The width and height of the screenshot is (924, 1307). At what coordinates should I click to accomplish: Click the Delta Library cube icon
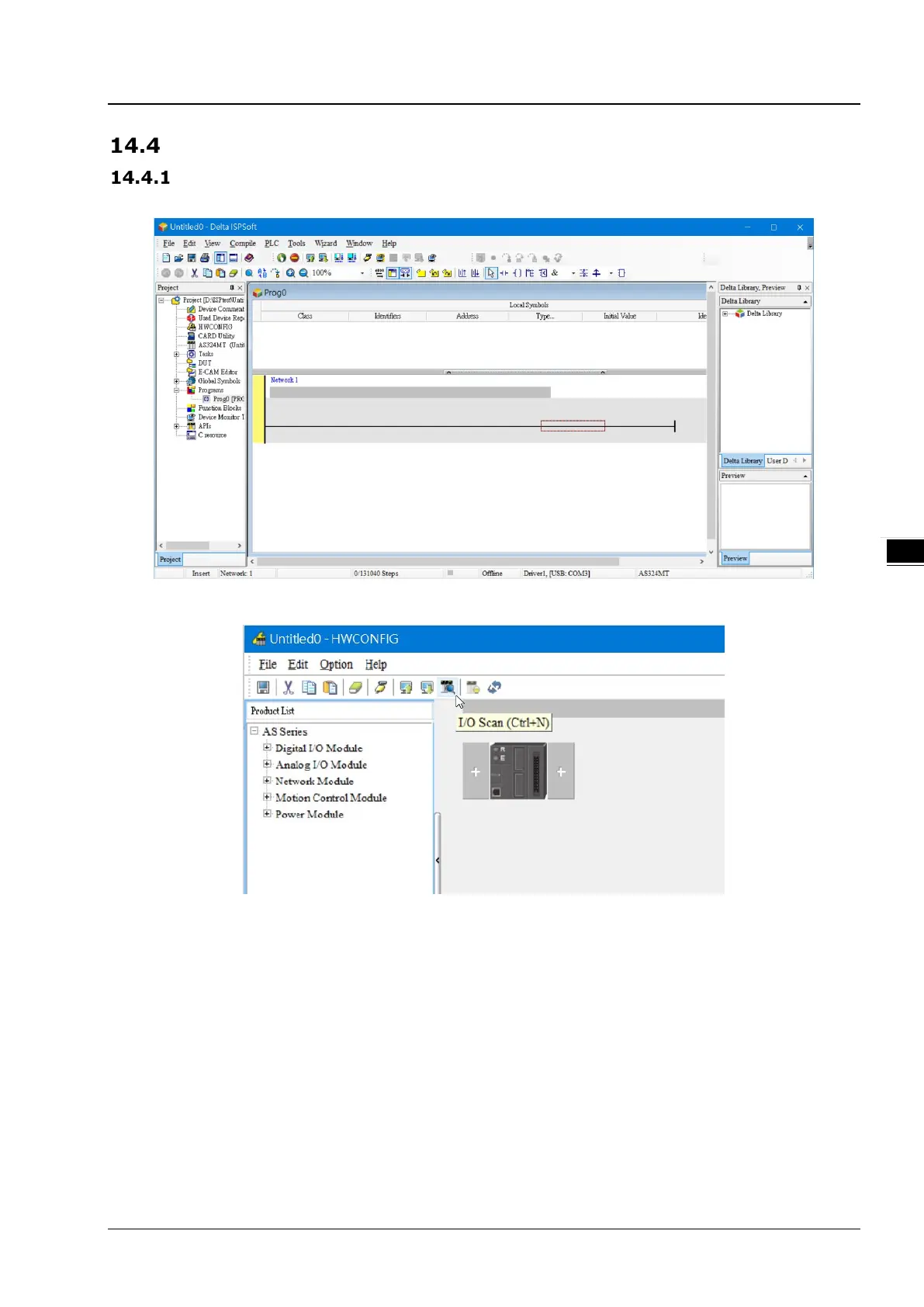[740, 314]
